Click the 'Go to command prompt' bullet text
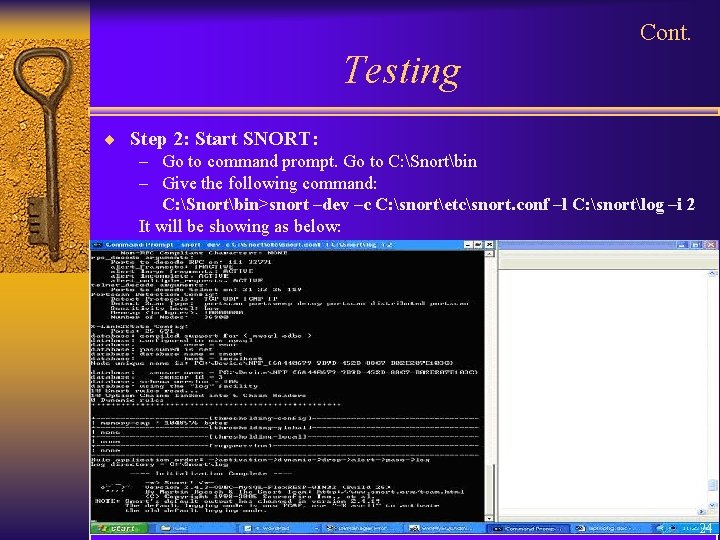720x540 pixels. 320,162
